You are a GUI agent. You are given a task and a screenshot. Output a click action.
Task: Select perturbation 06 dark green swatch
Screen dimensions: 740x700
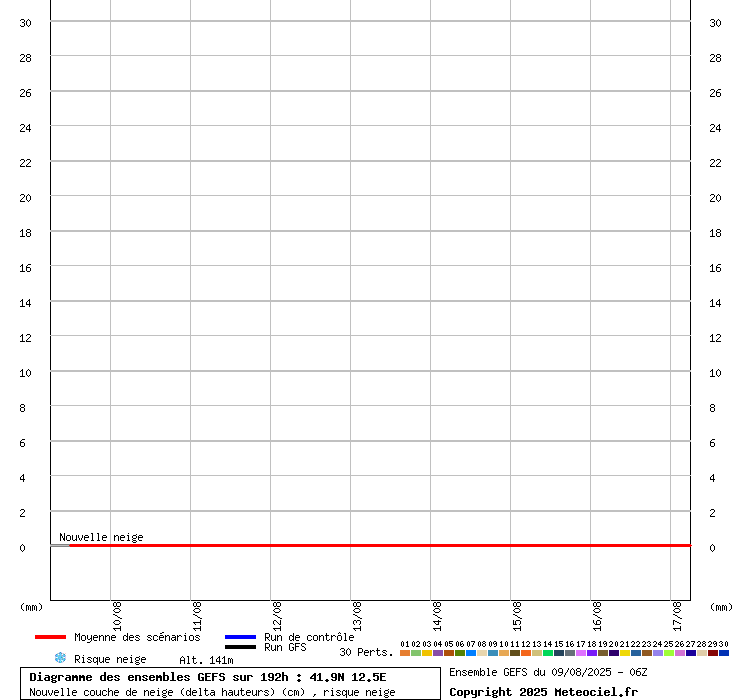[460, 653]
